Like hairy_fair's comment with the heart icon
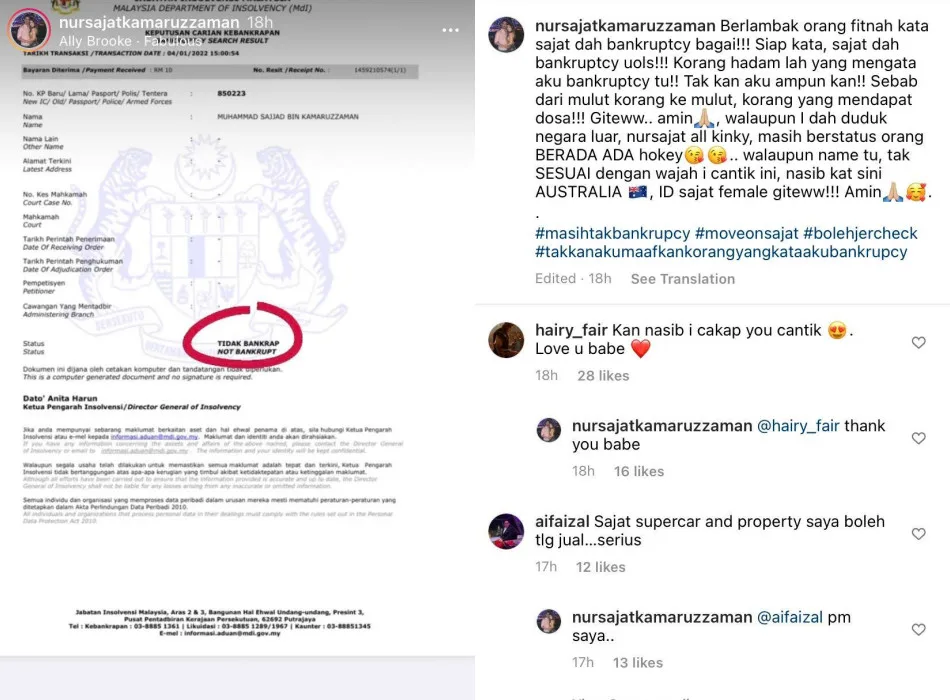This screenshot has height=700, width=950. pyautogui.click(x=918, y=342)
